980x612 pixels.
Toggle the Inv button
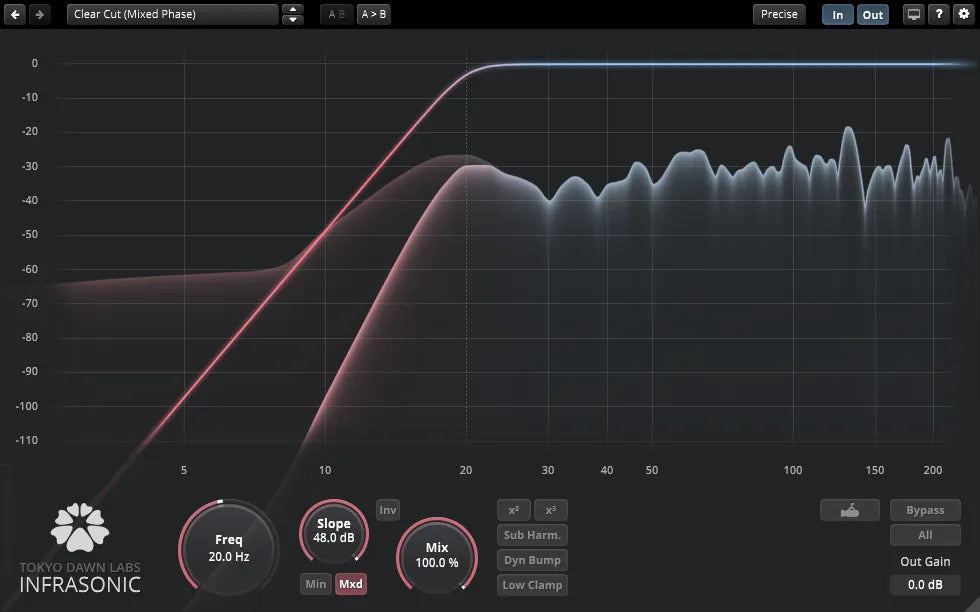pos(388,510)
